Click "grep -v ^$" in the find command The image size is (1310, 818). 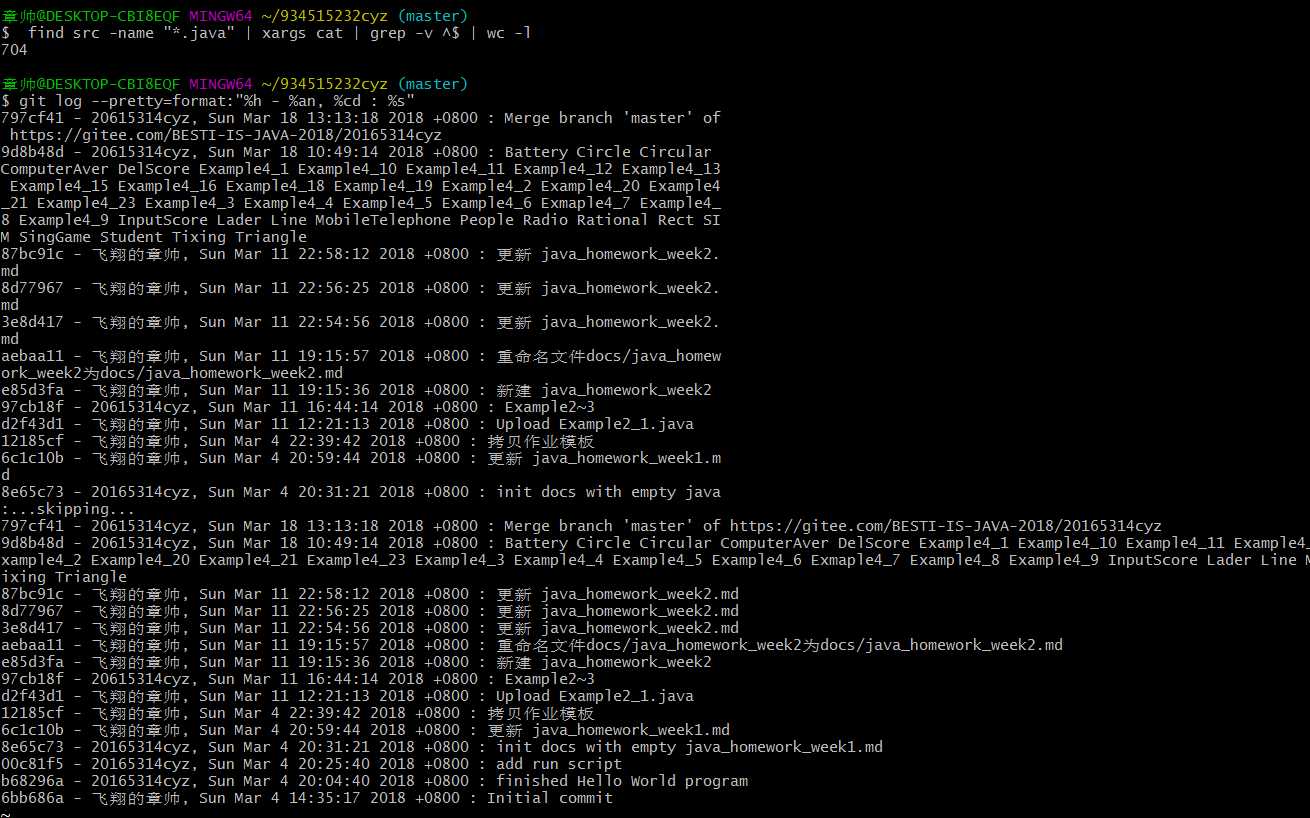[x=415, y=33]
